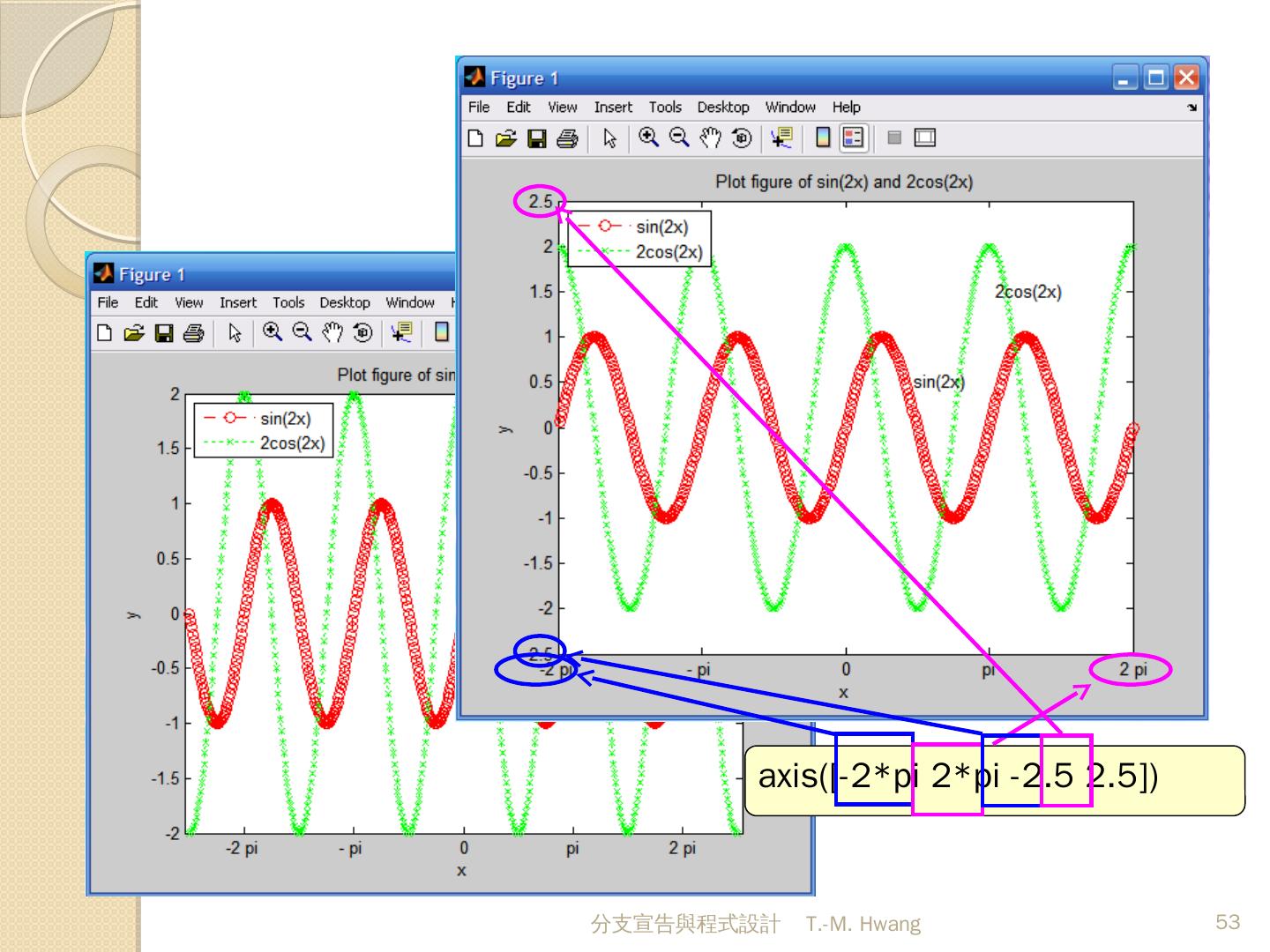1270x952 pixels.
Task: Toggle Insert Colorbar button in front figure
Action: tap(822, 138)
